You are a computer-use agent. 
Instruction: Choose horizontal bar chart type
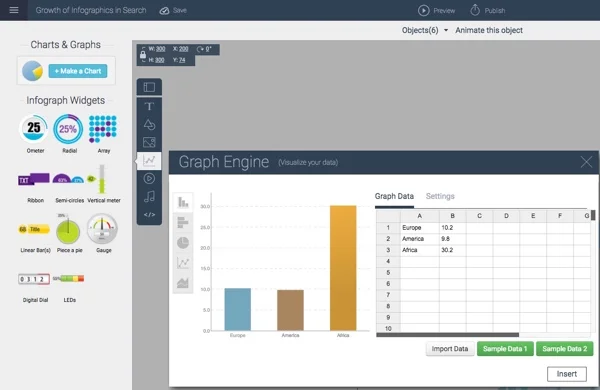tap(183, 222)
